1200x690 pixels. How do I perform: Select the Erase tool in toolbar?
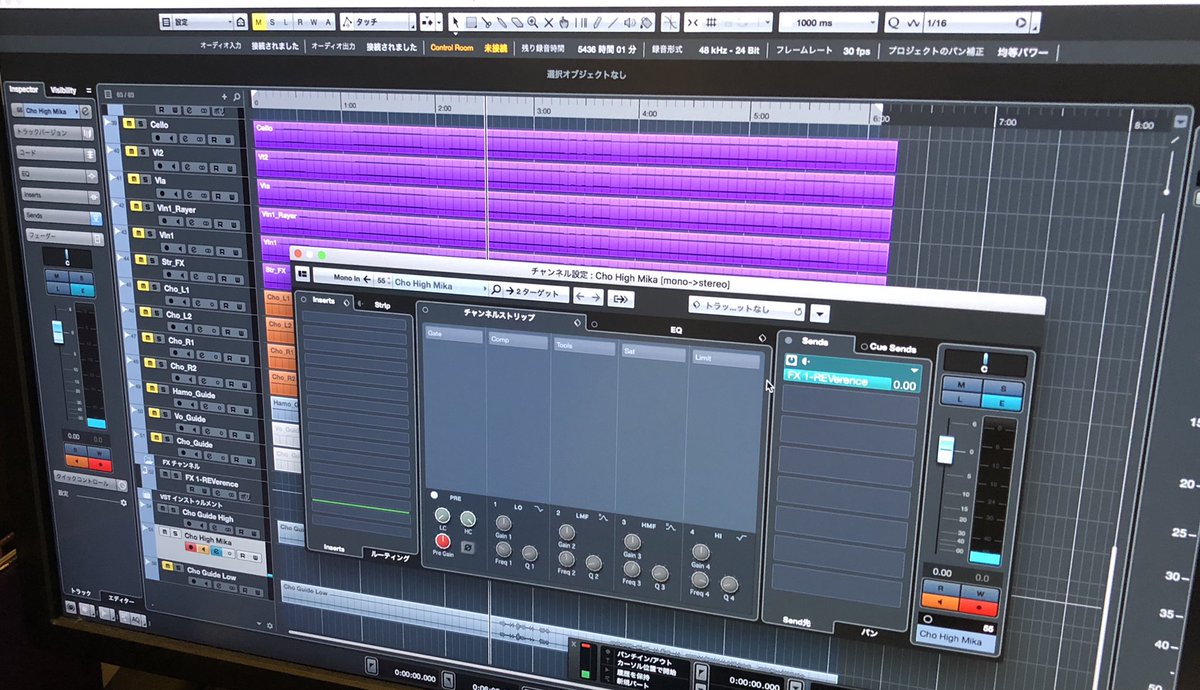pyautogui.click(x=516, y=22)
